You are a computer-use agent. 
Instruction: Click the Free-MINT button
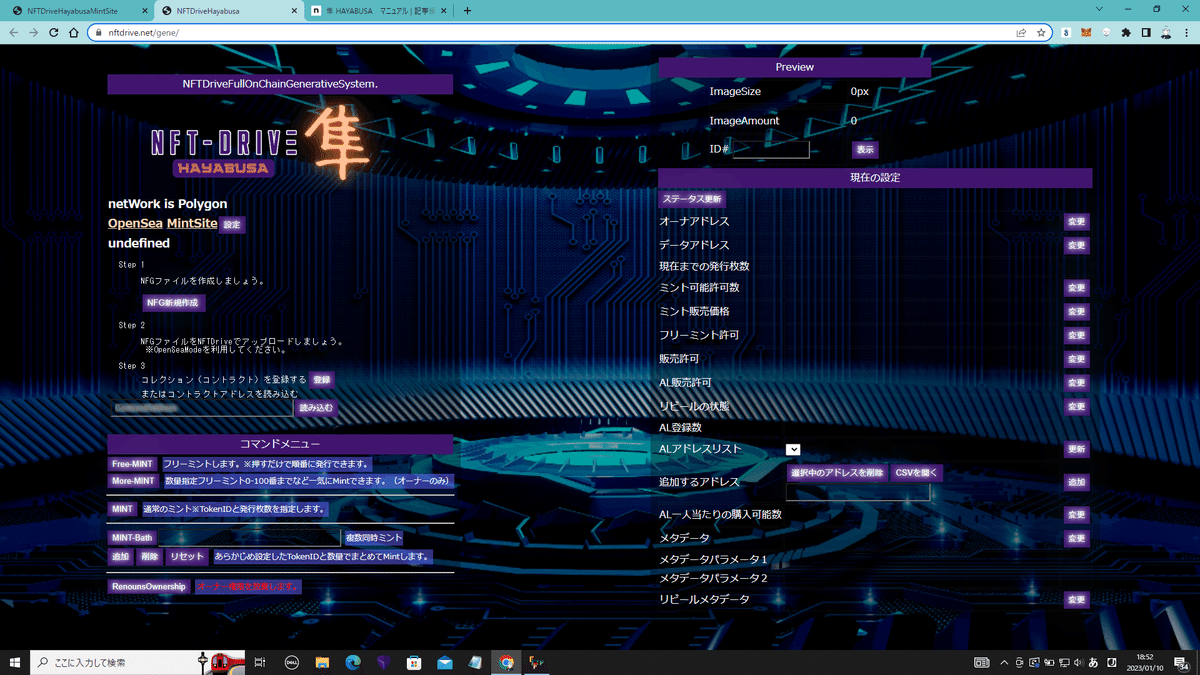click(x=133, y=464)
